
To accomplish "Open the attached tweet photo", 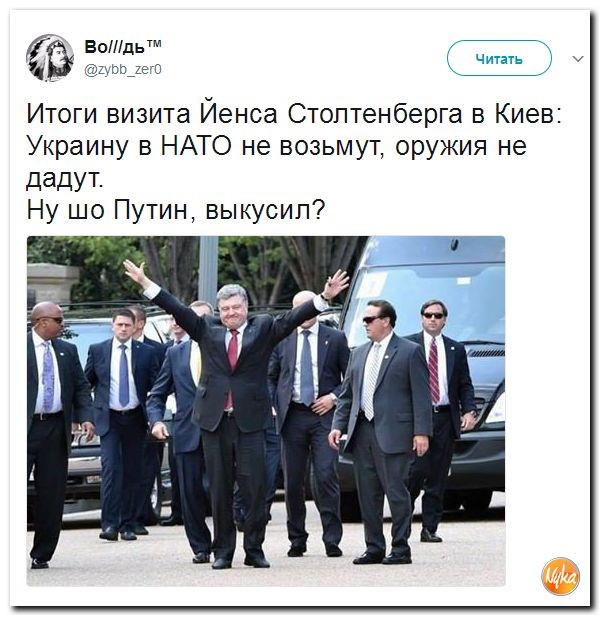I will click(266, 411).
